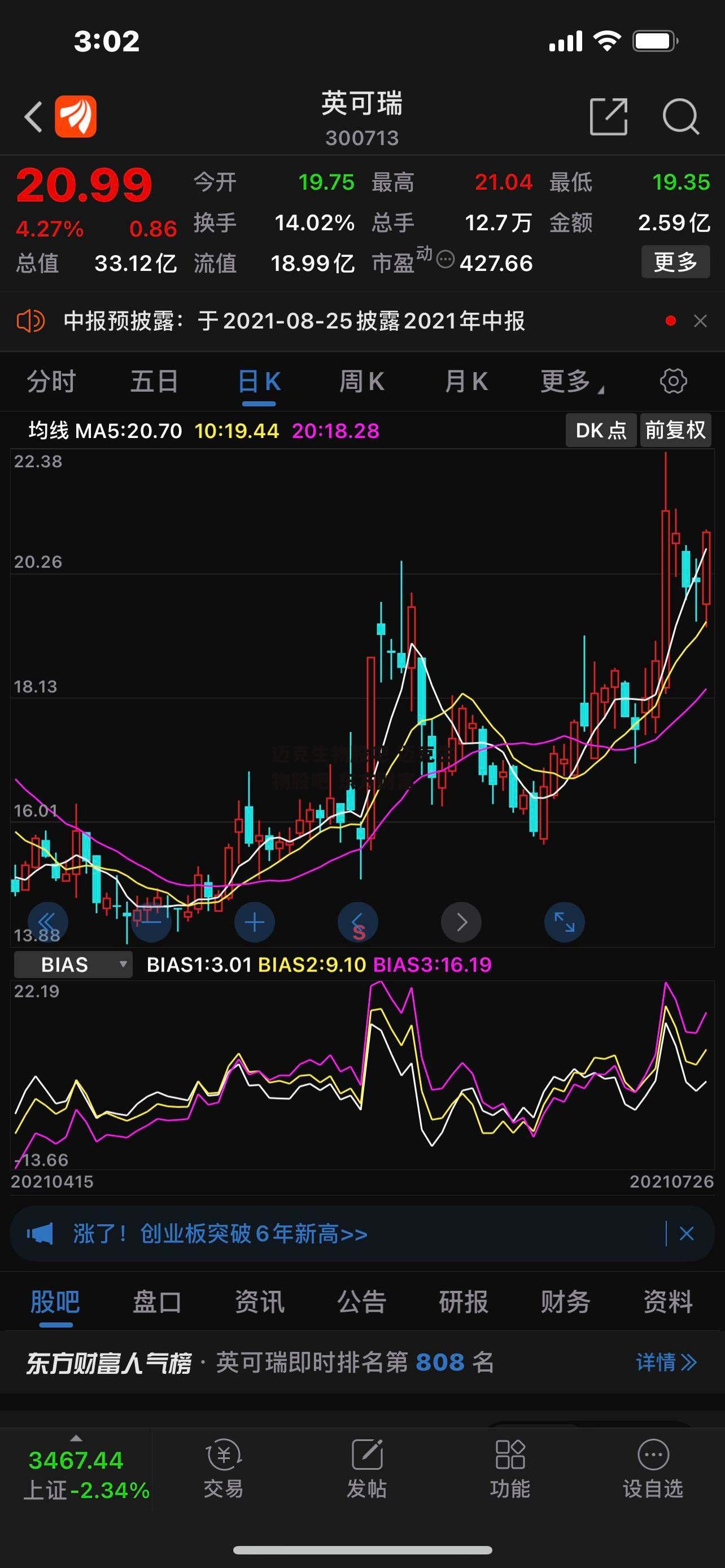Tap the 换手 14.02% value
Image resolution: width=725 pixels, height=1568 pixels.
[x=315, y=223]
